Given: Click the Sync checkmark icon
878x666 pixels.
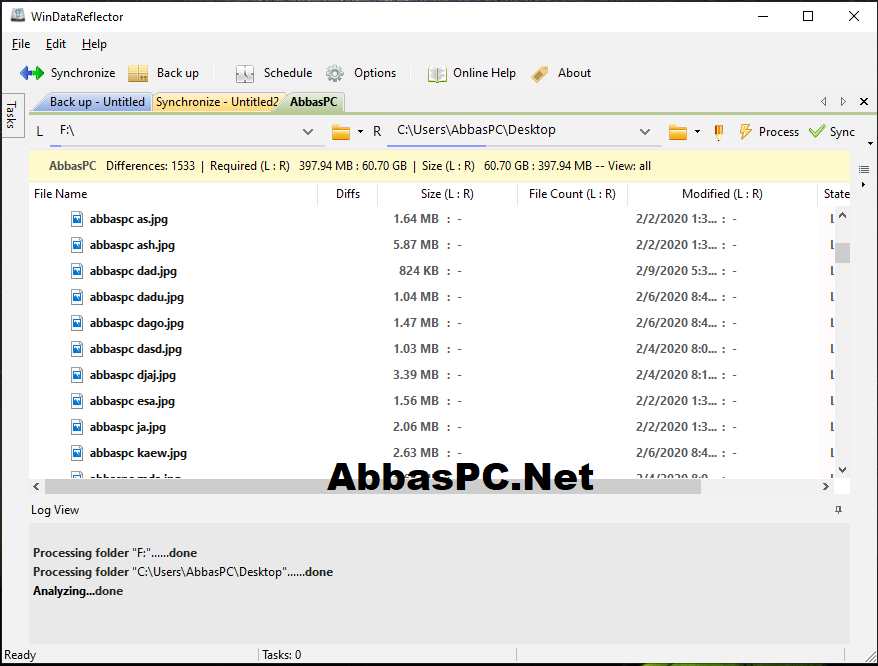Looking at the screenshot, I should (x=817, y=132).
